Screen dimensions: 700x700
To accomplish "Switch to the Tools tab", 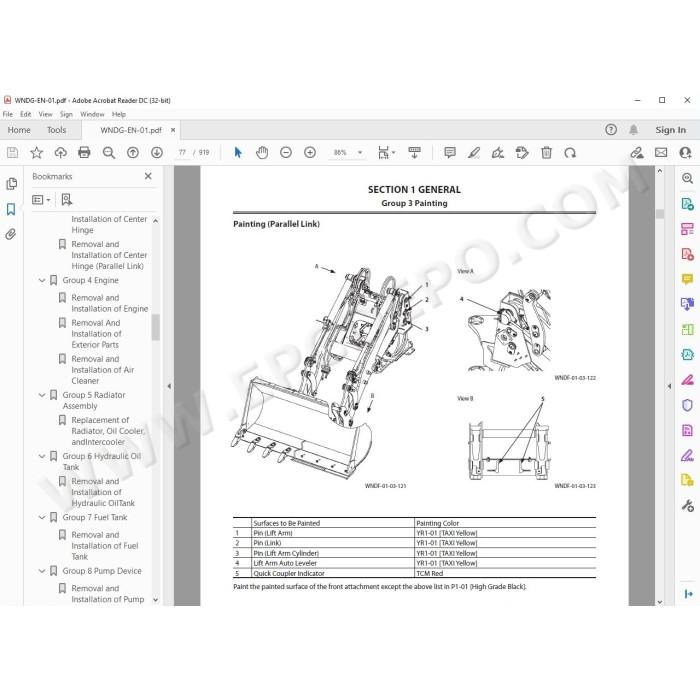I will (x=56, y=130).
